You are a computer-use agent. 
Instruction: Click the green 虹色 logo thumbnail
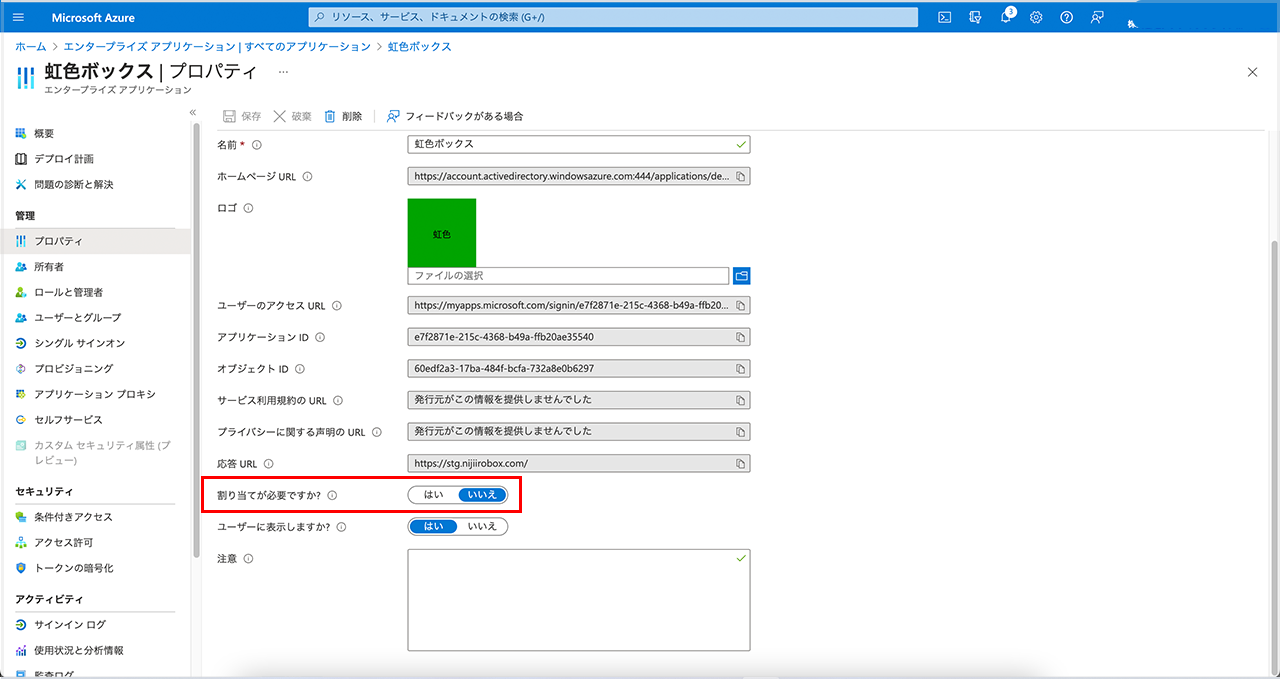[441, 233]
